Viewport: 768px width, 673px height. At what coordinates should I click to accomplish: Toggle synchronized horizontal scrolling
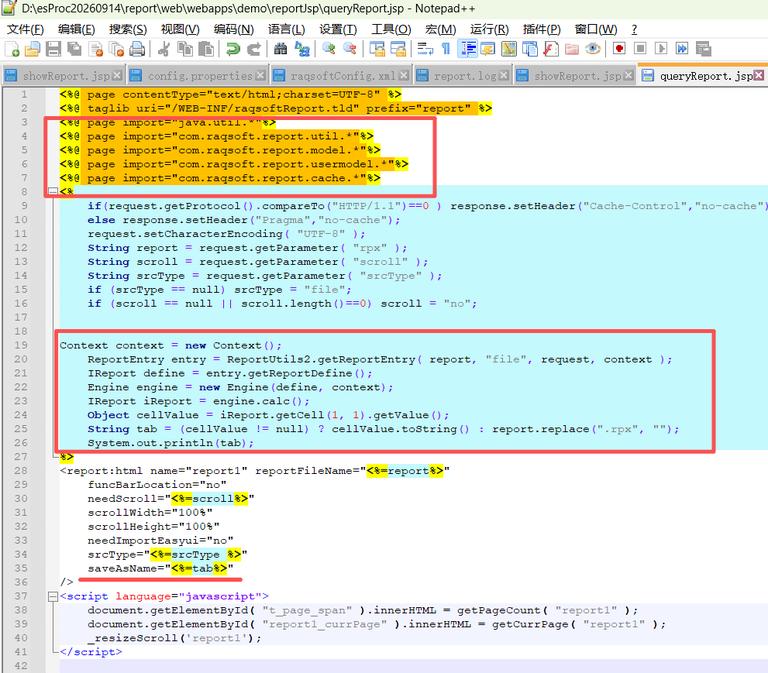[398, 49]
